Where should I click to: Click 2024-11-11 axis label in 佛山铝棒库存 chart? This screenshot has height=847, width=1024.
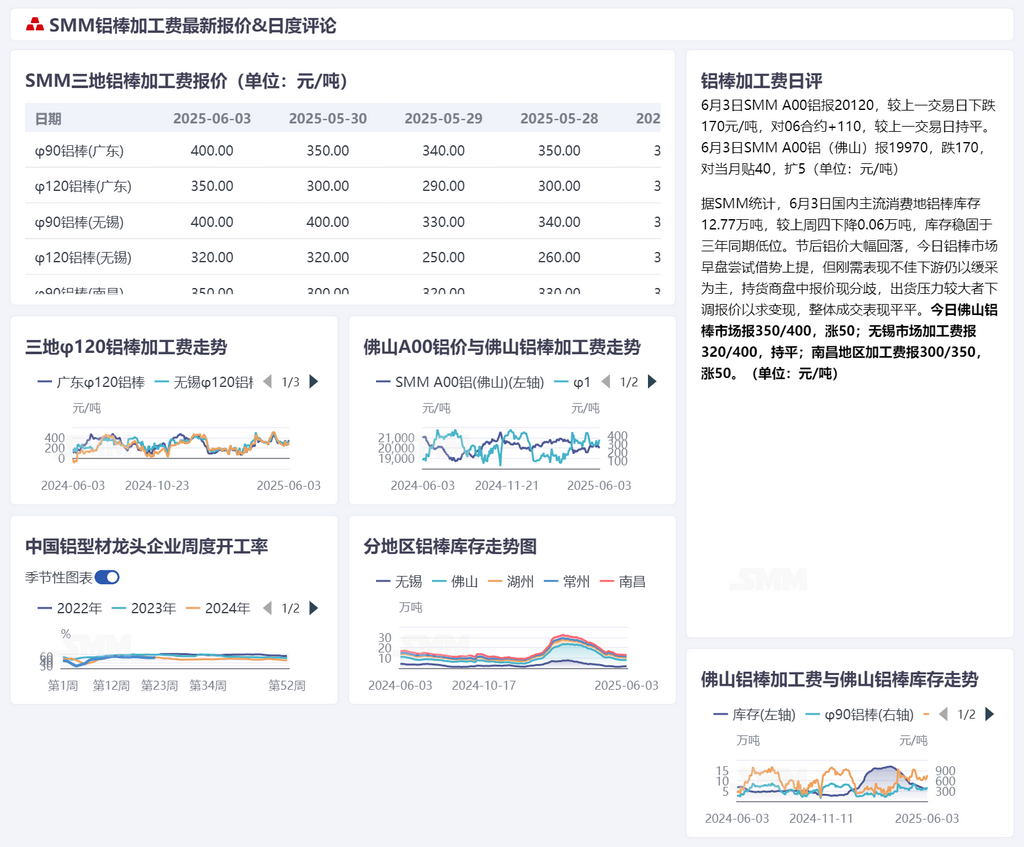pos(821,818)
